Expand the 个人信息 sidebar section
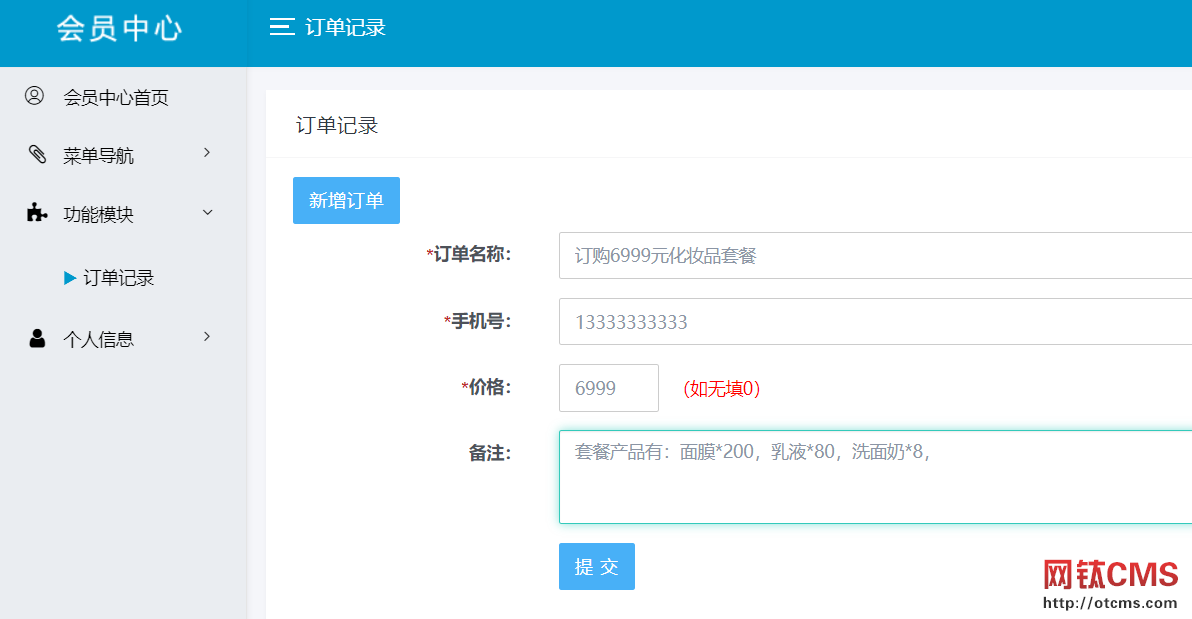Viewport: 1192px width, 619px height. pos(110,338)
